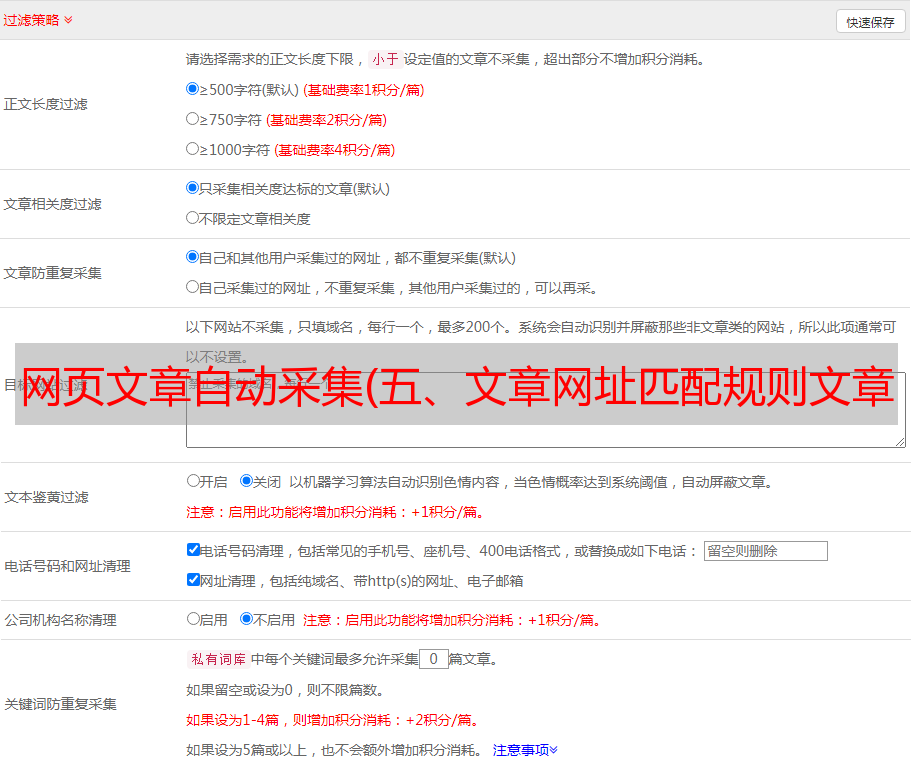912x768 pixels.
Task: Select ≥1000字符 radio option
Action: click(193, 148)
